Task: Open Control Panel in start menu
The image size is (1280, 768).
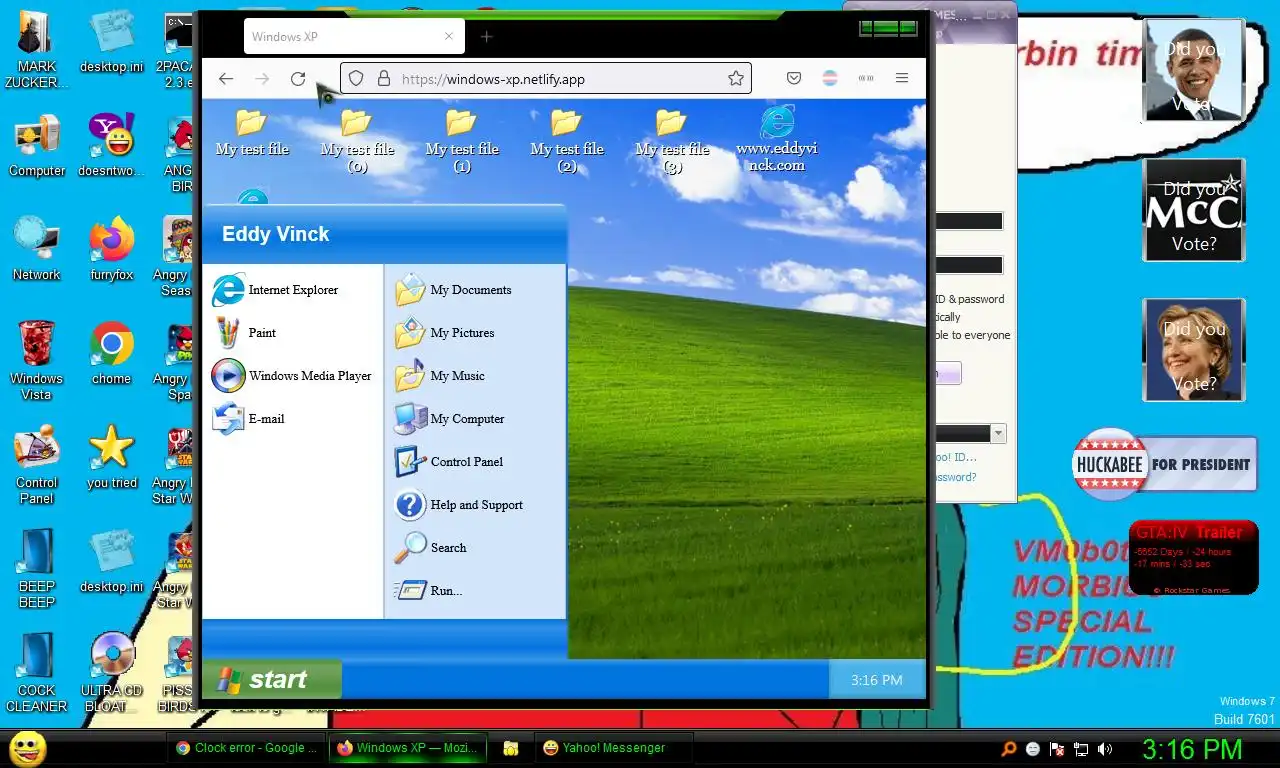Action: click(449, 462)
